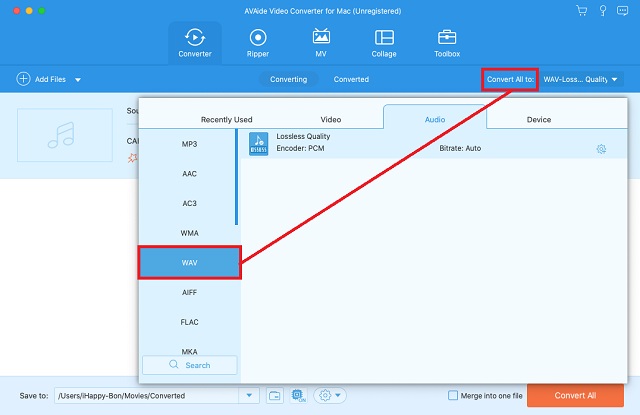The width and height of the screenshot is (640, 415).
Task: Open the output folder icon
Action: [x=275, y=396]
